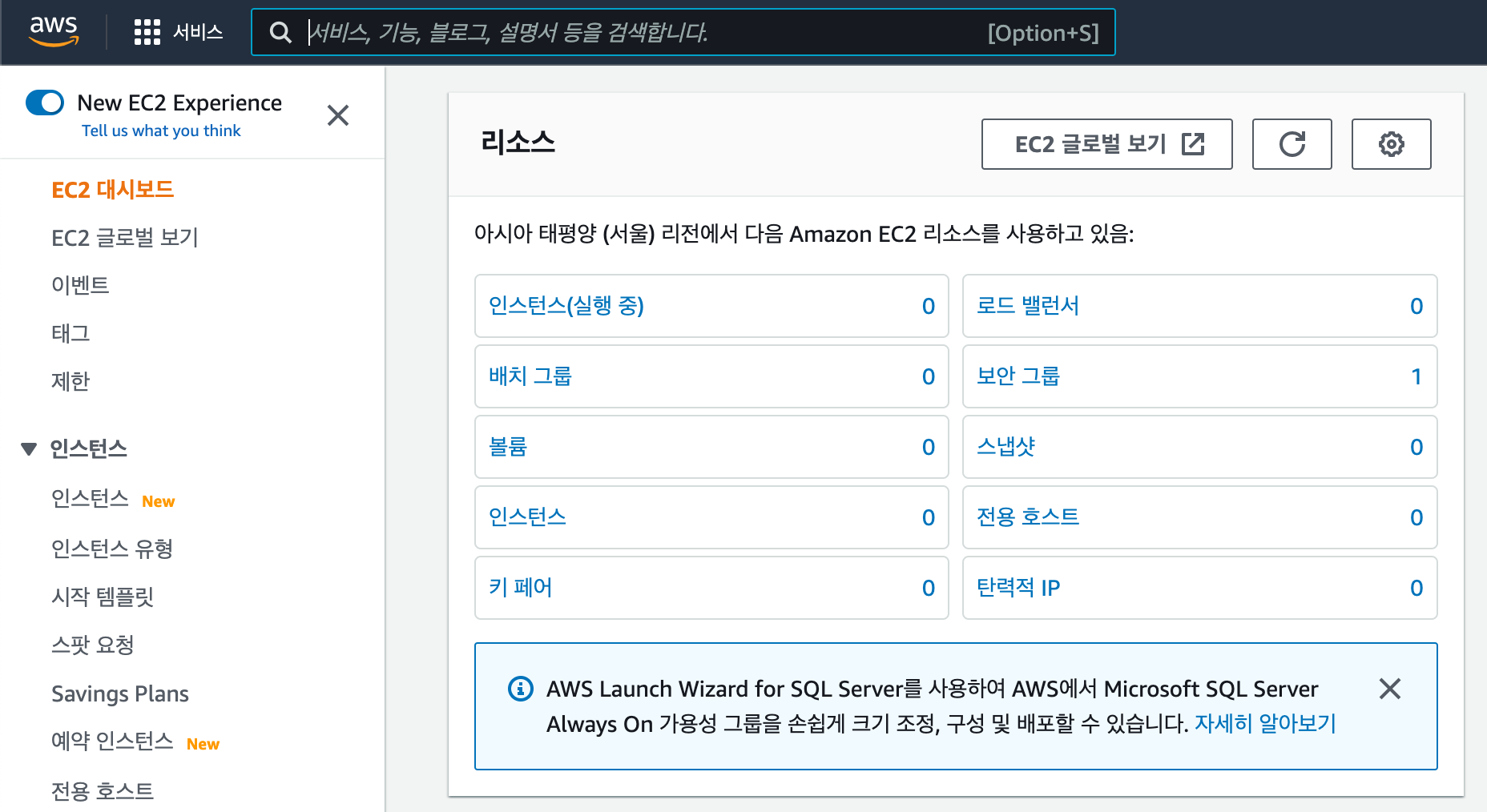Open the 서비스 grid menu icon
1487x812 pixels.
point(147,32)
